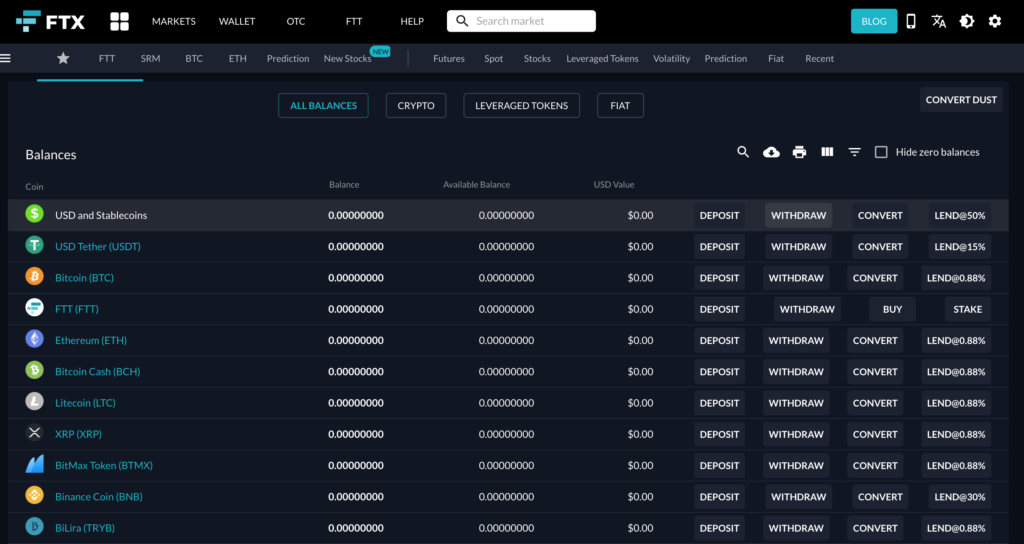1024x544 pixels.
Task: Select the ALL BALANCES filter
Action: (323, 105)
